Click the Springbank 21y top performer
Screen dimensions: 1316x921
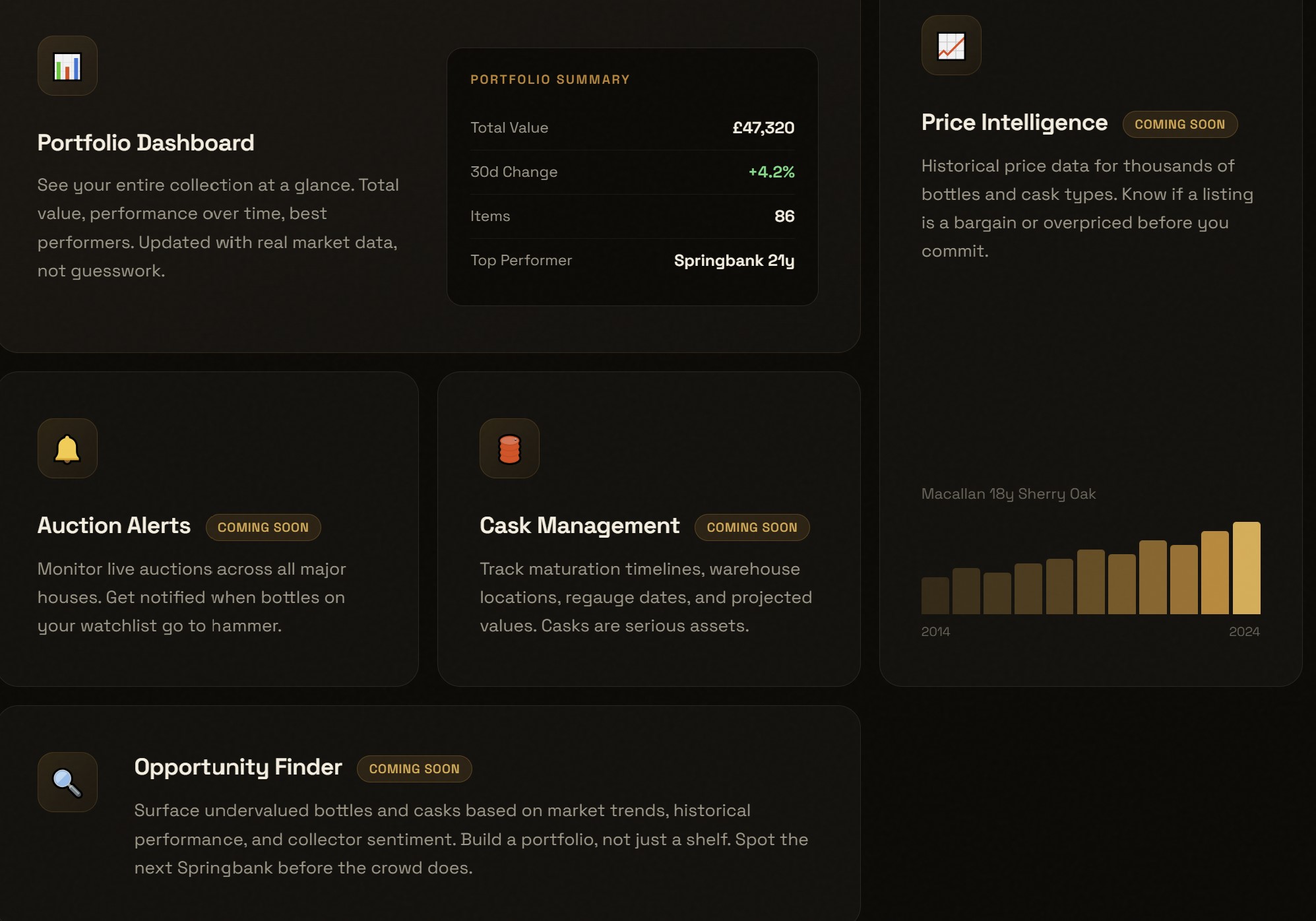[x=734, y=261]
